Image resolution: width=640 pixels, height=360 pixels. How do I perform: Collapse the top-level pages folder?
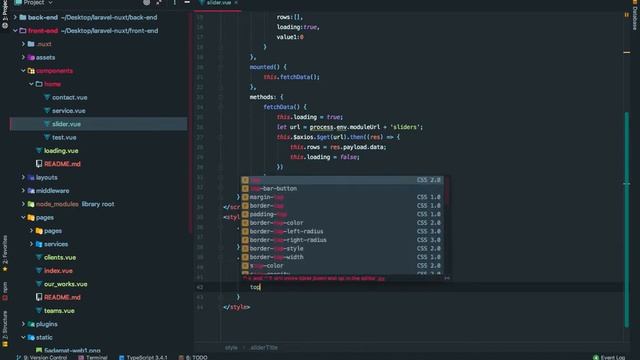(x=23, y=218)
